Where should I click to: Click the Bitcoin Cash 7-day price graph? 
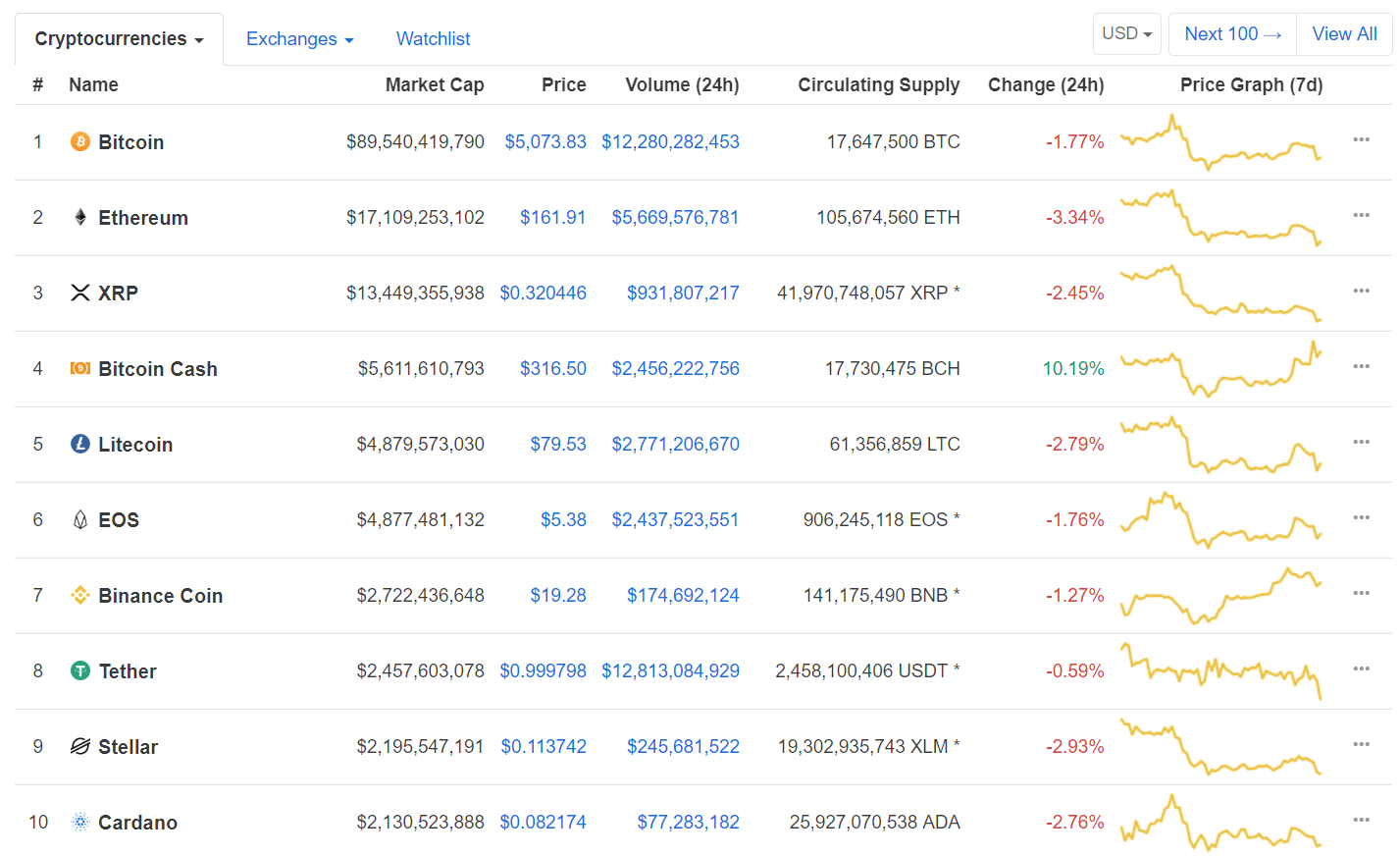point(1221,368)
